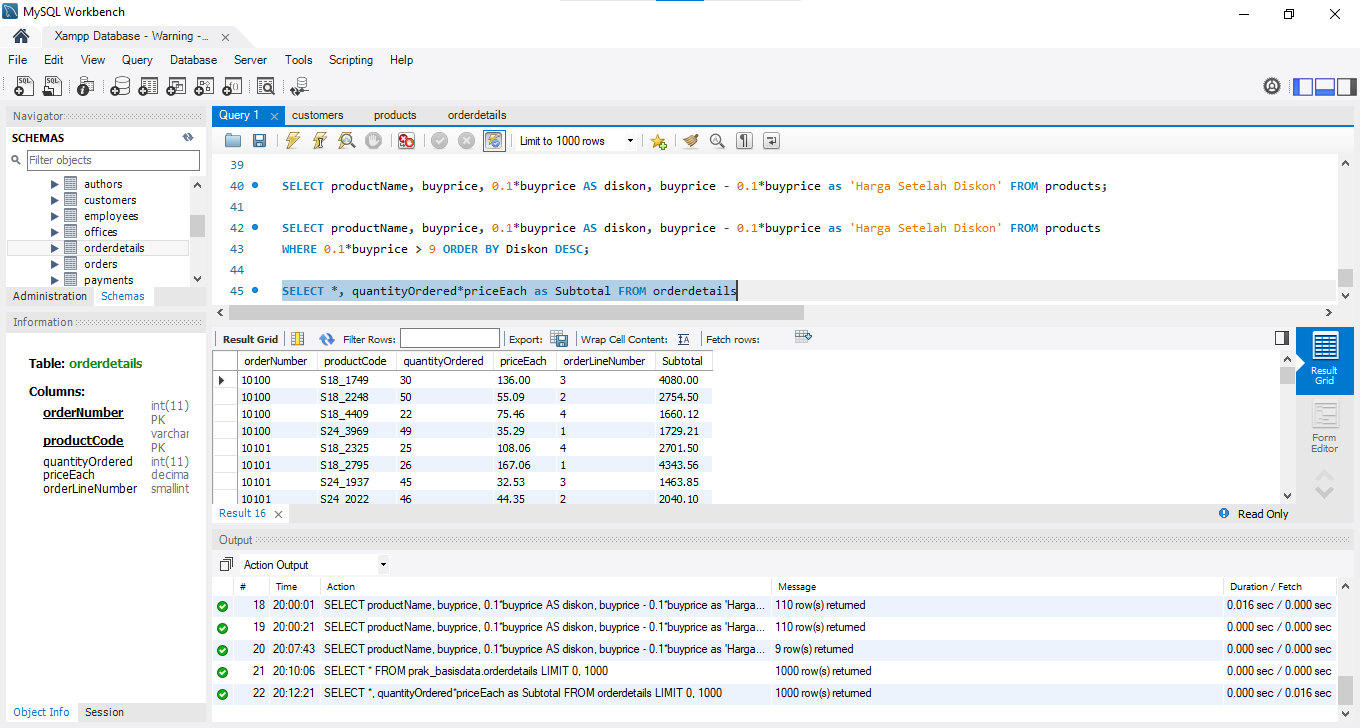This screenshot has height=728, width=1360.
Task: Create a new SQL tab icon
Action: pyautogui.click(x=24, y=87)
